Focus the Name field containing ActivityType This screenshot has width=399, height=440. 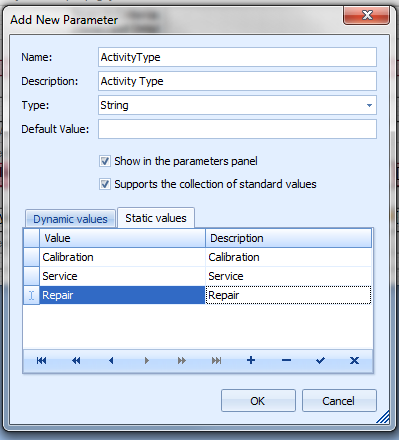[x=237, y=57]
